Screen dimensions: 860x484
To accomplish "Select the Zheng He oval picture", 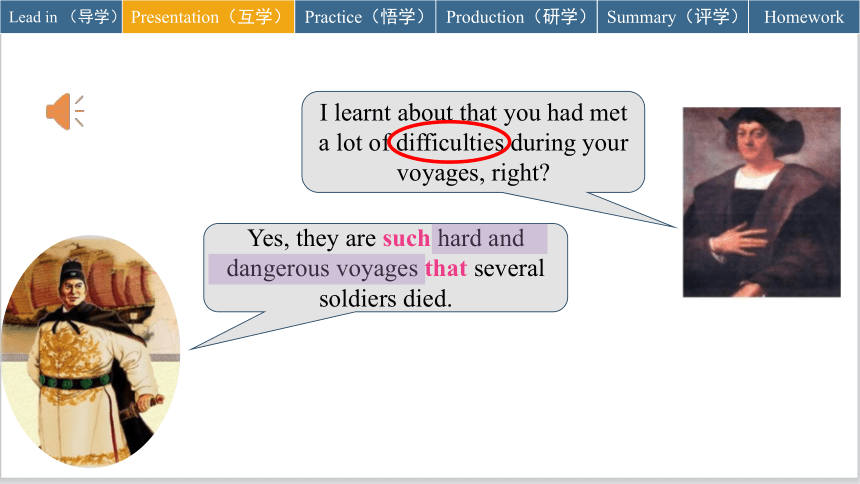I will (x=90, y=351).
